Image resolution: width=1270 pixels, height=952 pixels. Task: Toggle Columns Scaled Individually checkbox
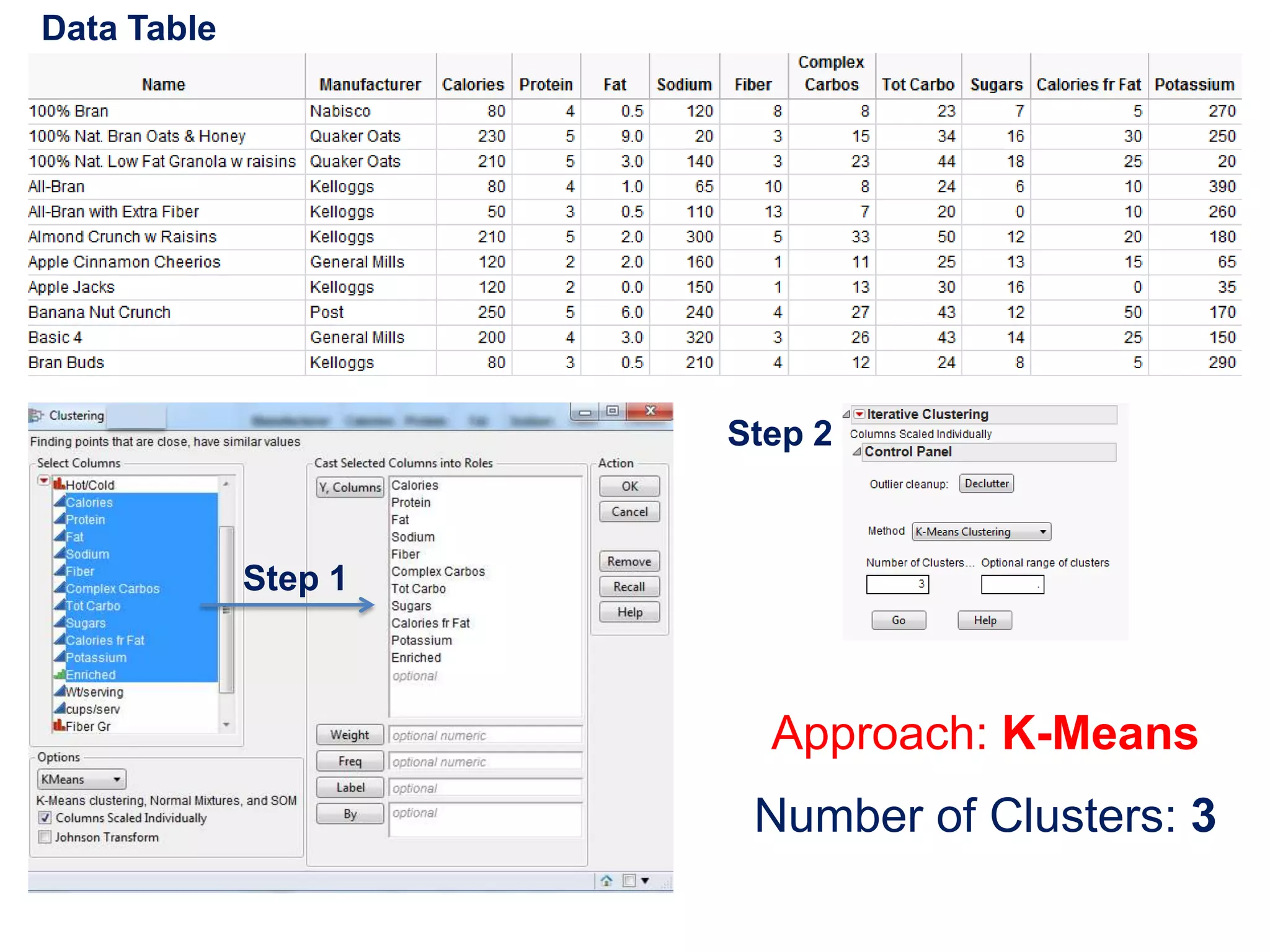click(x=45, y=818)
